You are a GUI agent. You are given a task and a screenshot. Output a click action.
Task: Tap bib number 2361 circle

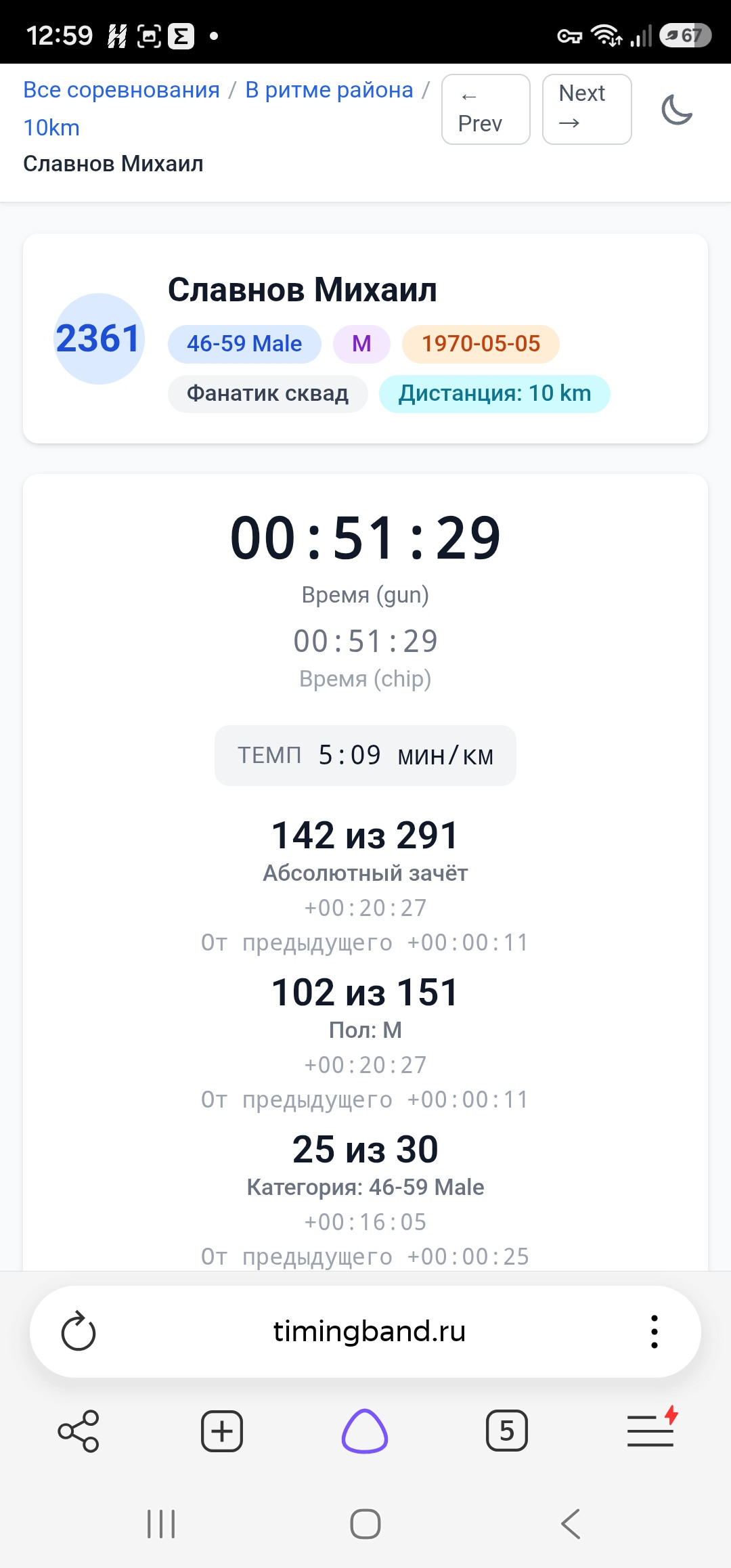pyautogui.click(x=99, y=339)
